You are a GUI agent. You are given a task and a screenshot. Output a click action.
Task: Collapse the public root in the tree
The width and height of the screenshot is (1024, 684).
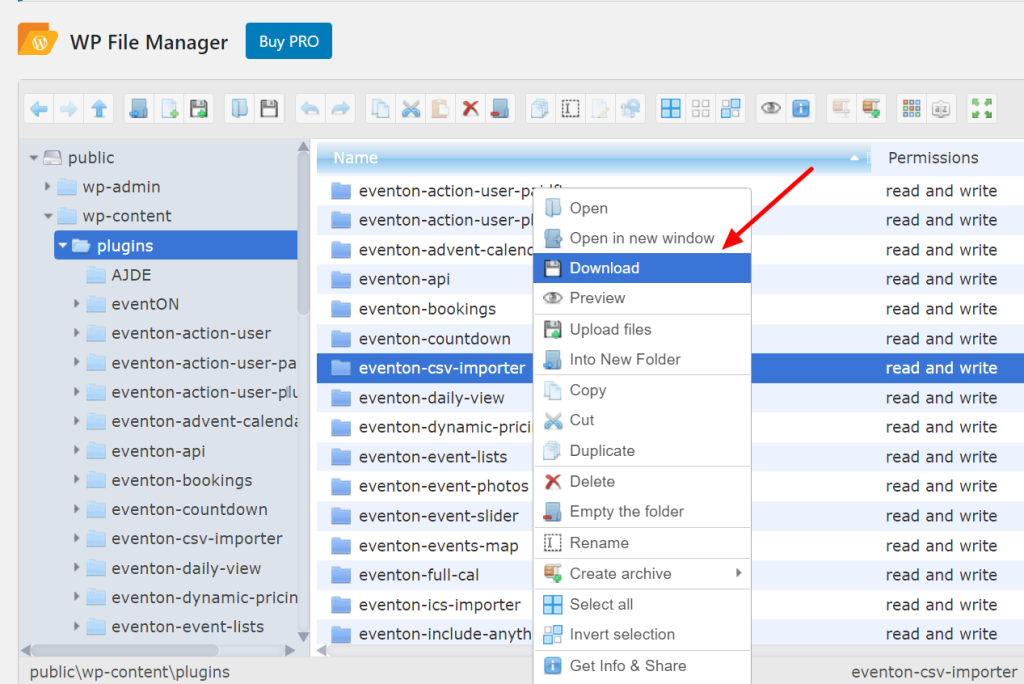33,158
